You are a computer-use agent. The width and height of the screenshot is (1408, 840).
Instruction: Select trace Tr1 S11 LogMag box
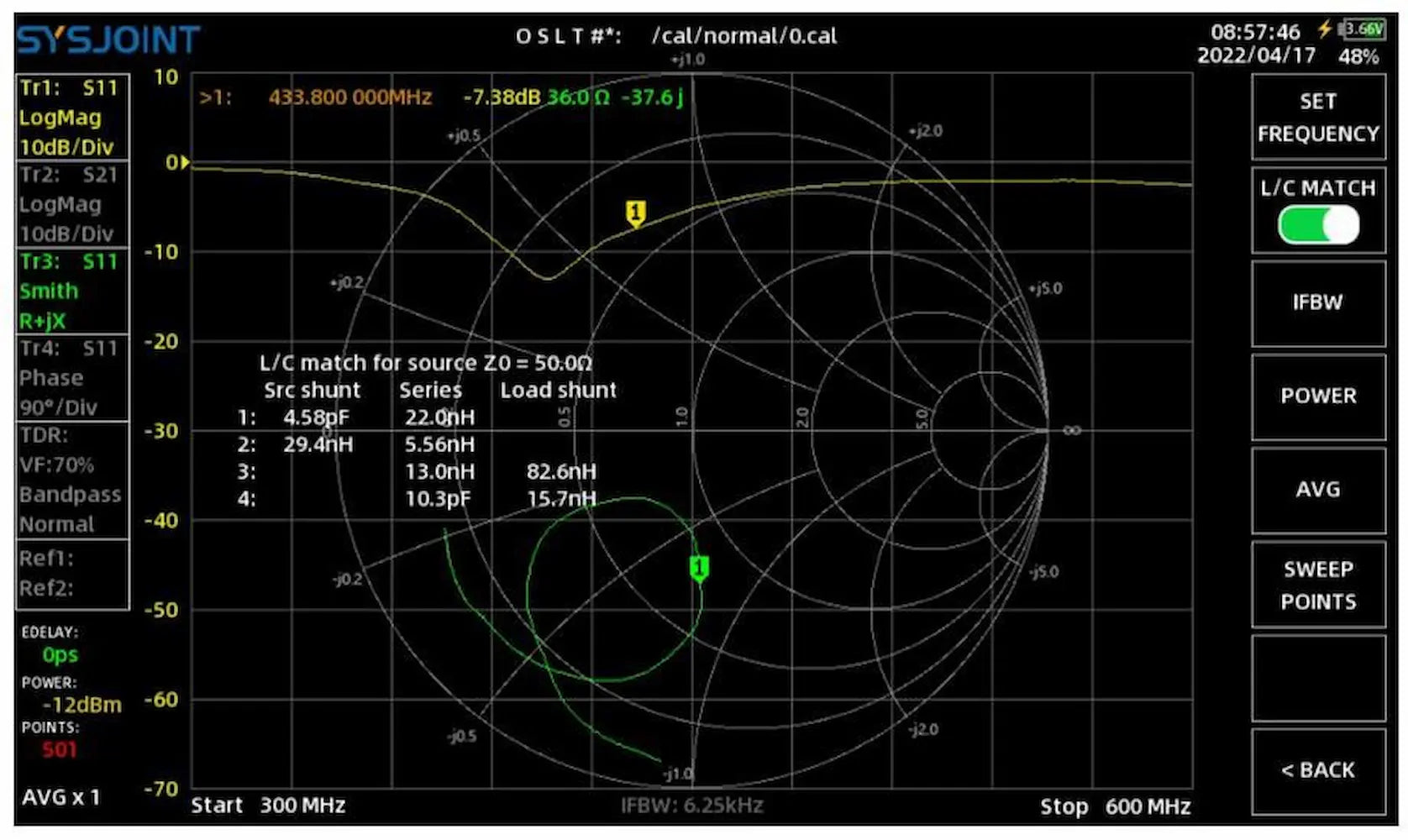click(x=72, y=118)
